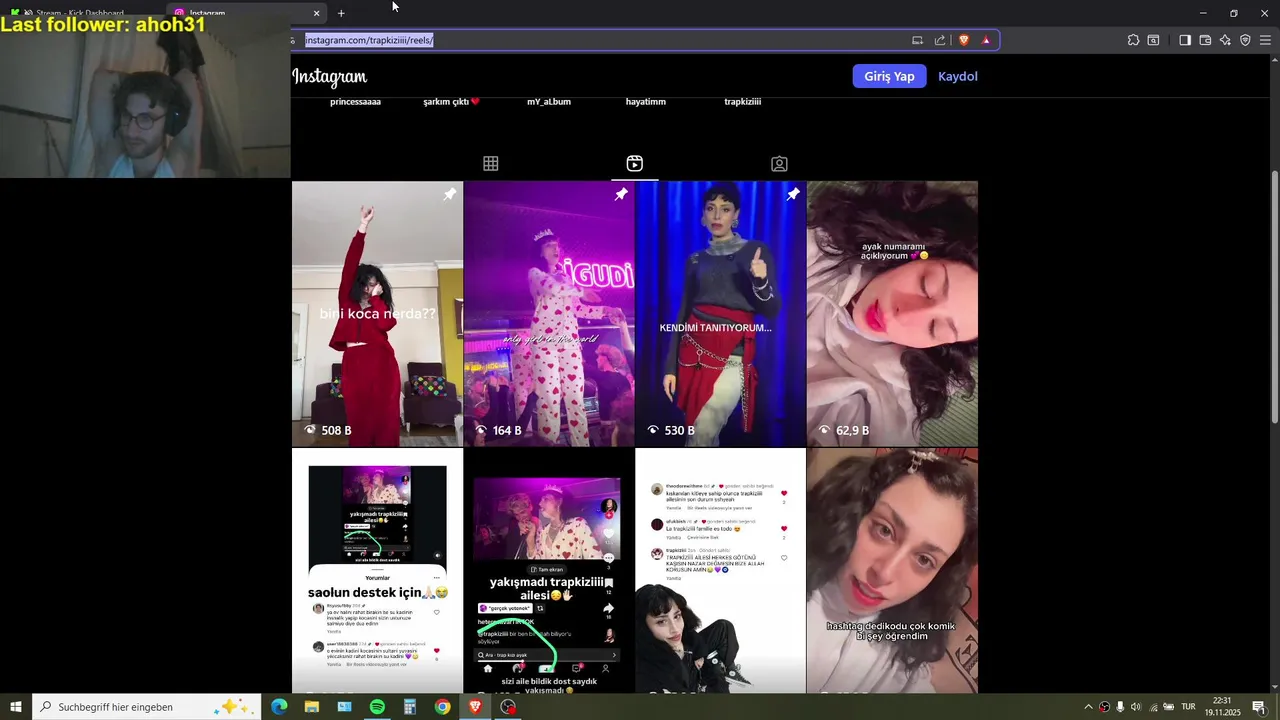
Task: Open the browser hamburger menu
Action: pos(1265,40)
